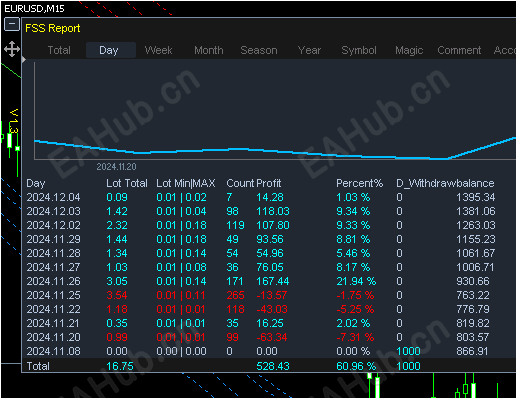Click the Day column header
The image size is (516, 398).
click(36, 183)
